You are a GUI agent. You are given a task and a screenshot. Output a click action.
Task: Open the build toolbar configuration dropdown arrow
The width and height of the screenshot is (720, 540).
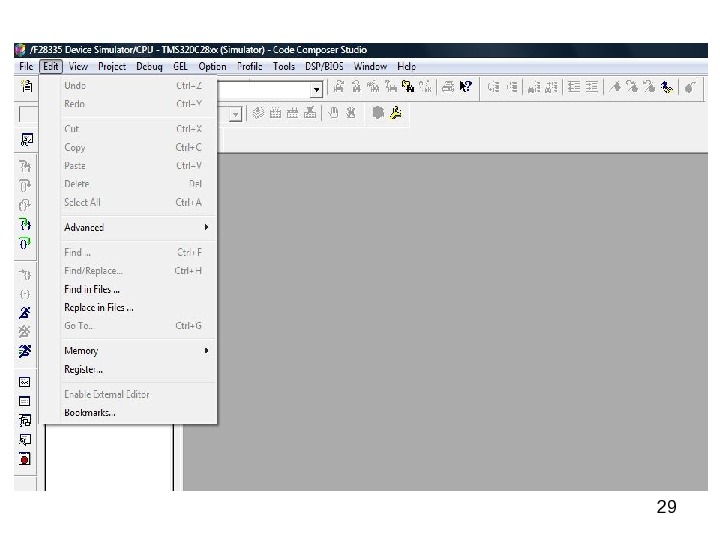point(236,113)
